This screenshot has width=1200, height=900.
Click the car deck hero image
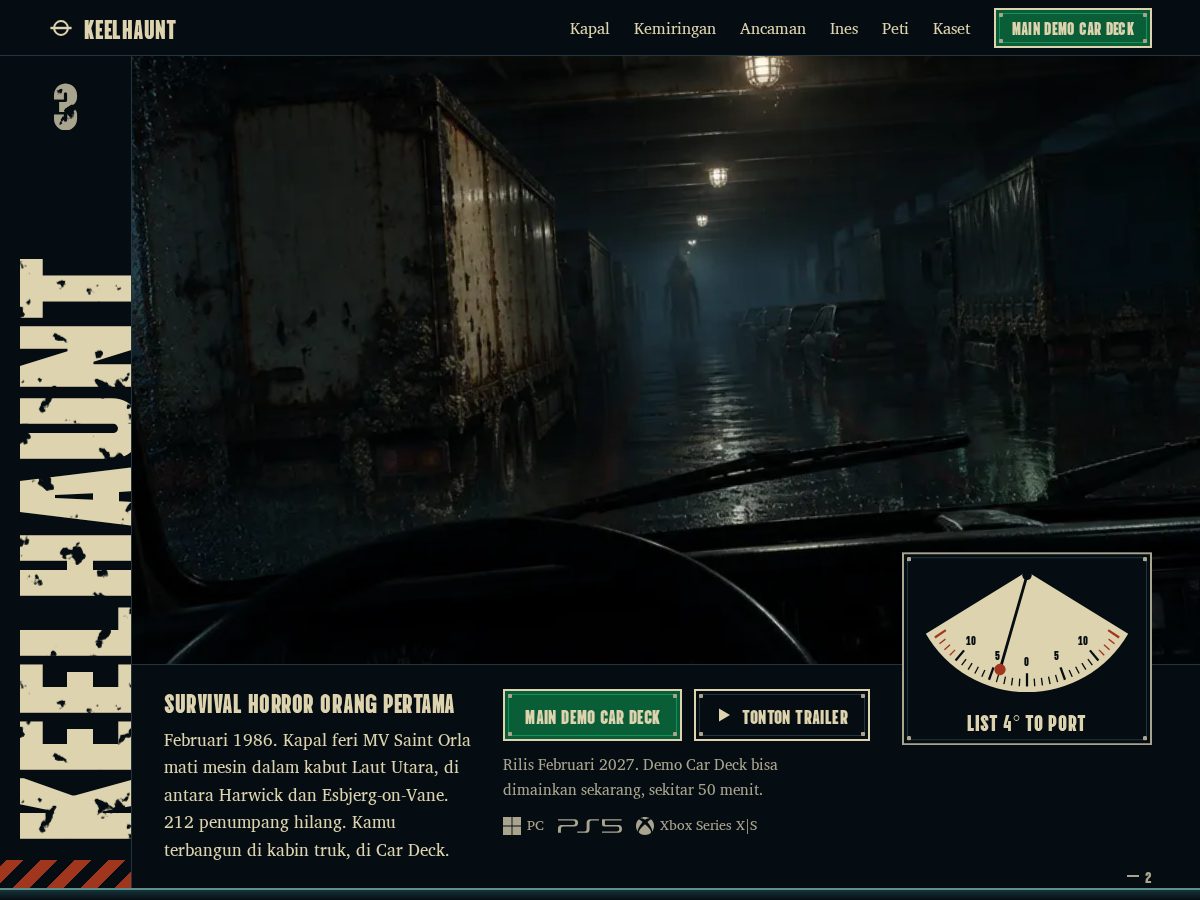(665, 360)
